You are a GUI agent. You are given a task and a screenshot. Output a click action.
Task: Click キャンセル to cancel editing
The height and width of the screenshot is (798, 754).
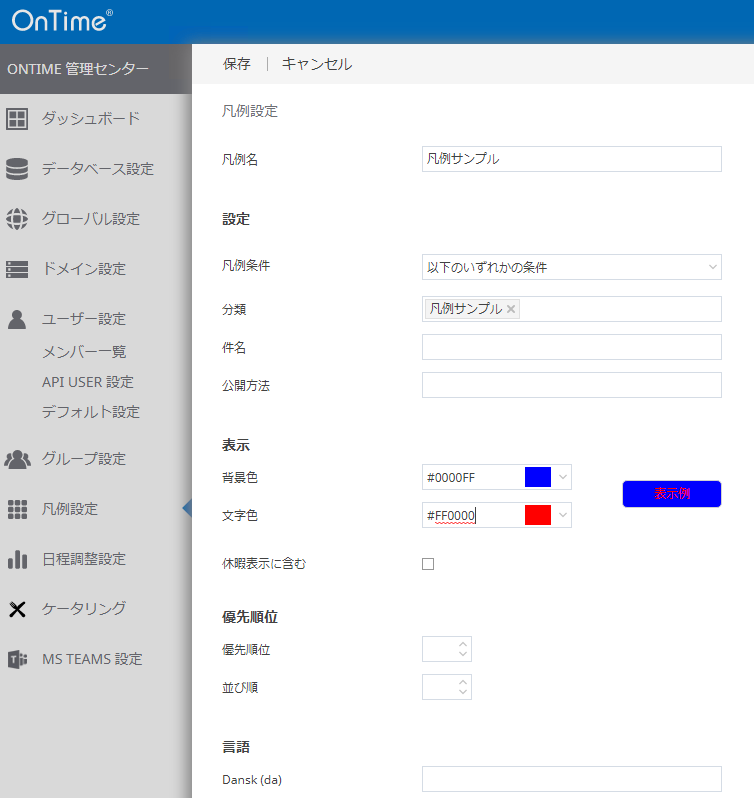(x=316, y=64)
